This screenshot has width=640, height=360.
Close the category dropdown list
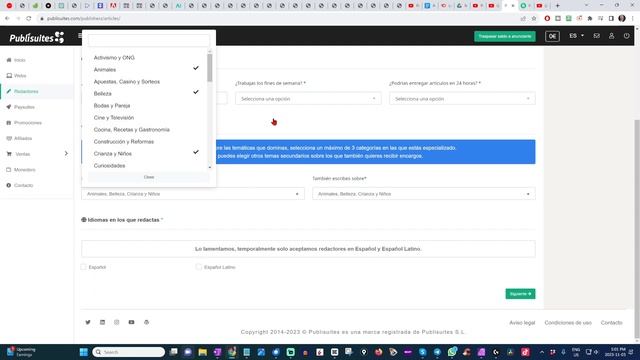pos(149,177)
